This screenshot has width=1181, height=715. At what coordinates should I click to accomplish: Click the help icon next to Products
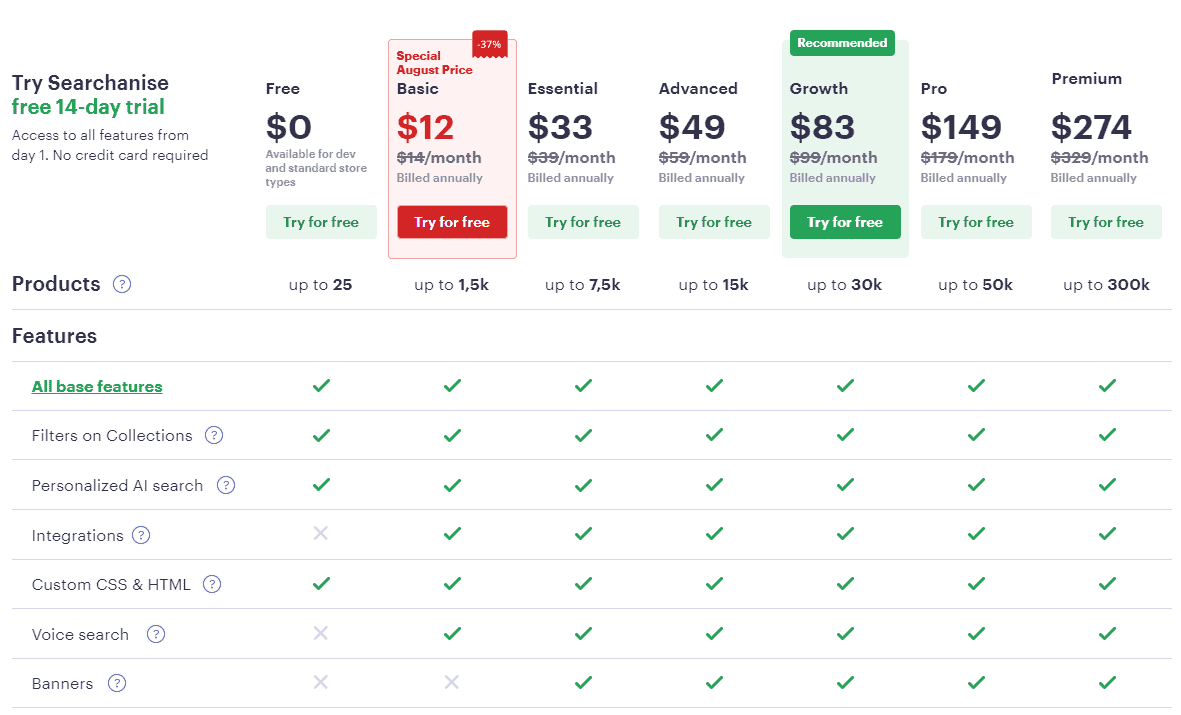pyautogui.click(x=122, y=284)
